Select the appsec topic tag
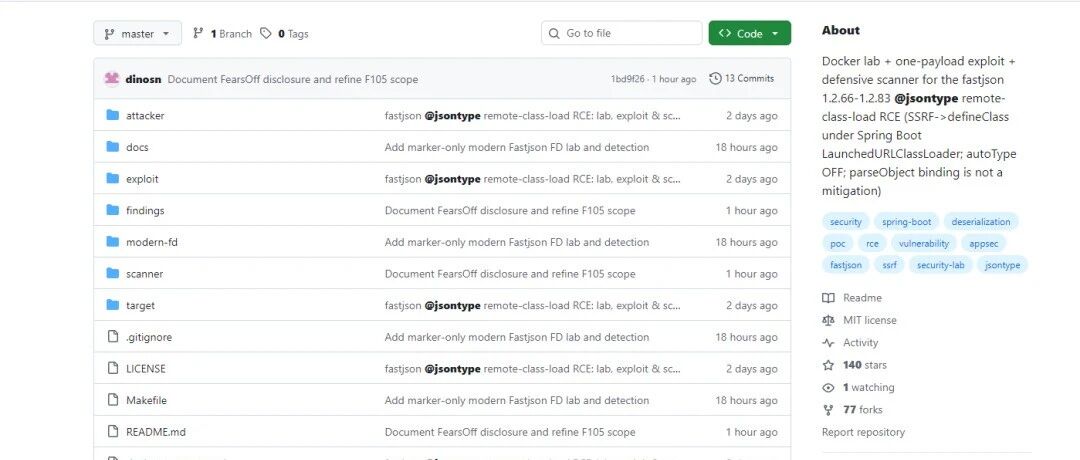 (984, 243)
